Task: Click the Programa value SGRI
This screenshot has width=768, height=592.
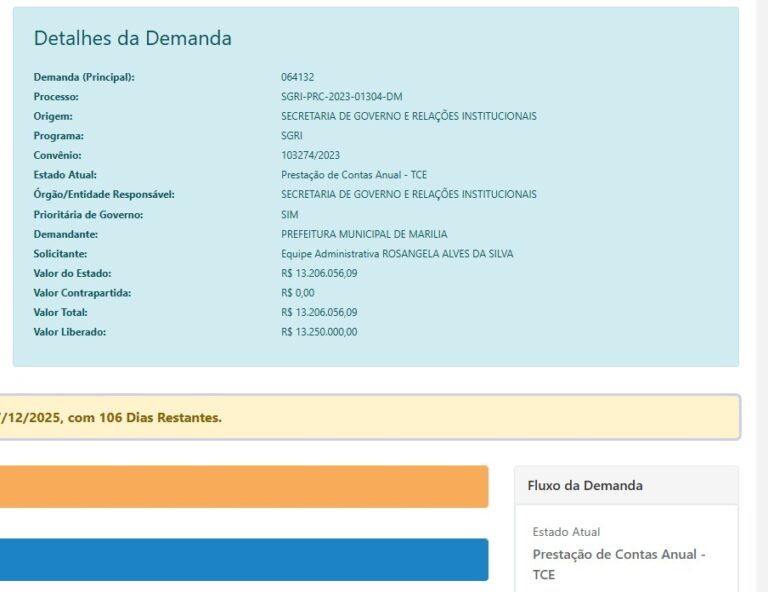Action: [292, 136]
